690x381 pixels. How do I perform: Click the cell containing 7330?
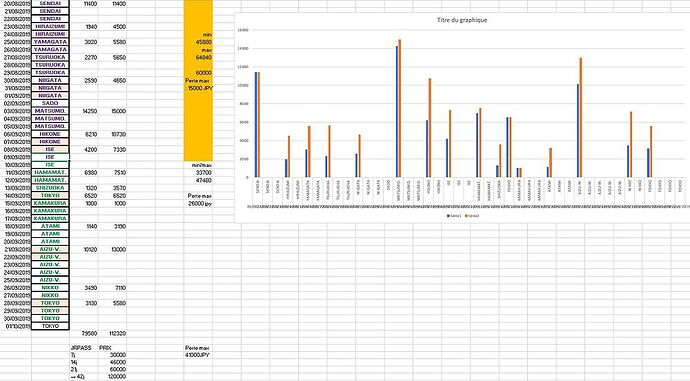coord(112,150)
